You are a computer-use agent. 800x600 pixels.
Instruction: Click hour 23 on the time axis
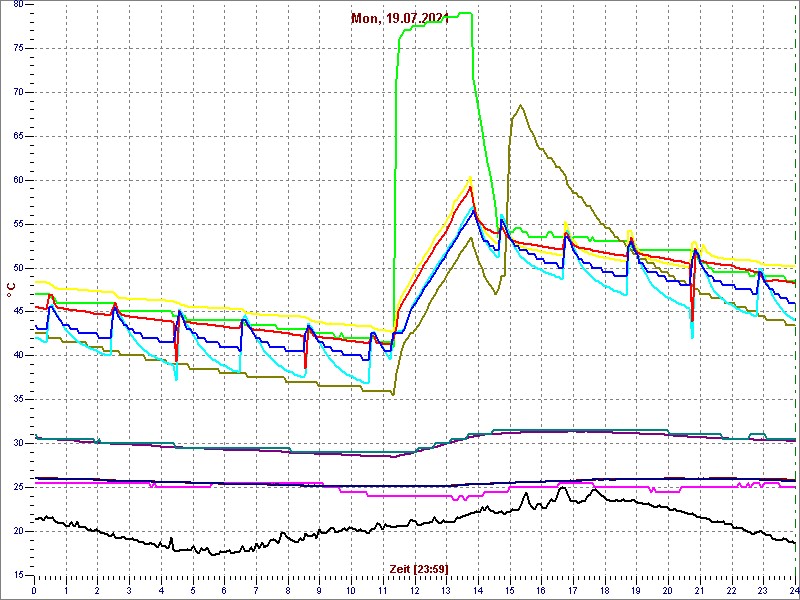(x=763, y=590)
